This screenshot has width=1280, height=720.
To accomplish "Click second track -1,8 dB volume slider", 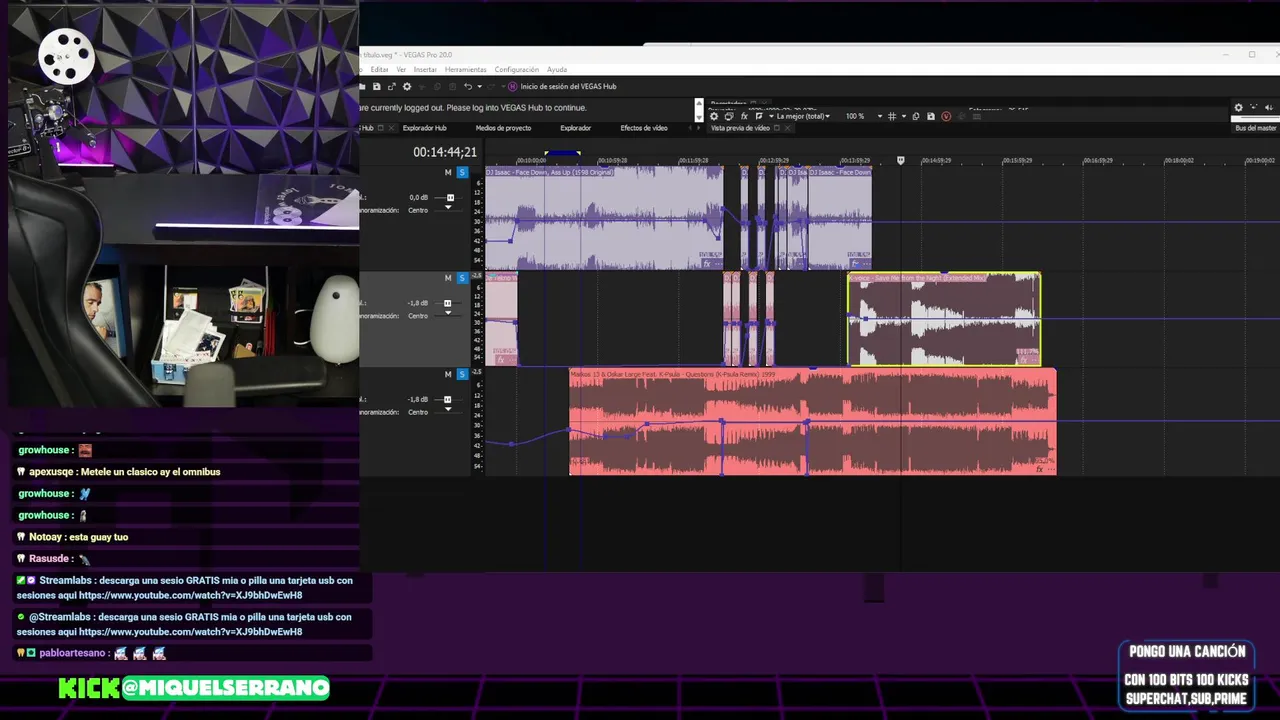I will click(448, 303).
